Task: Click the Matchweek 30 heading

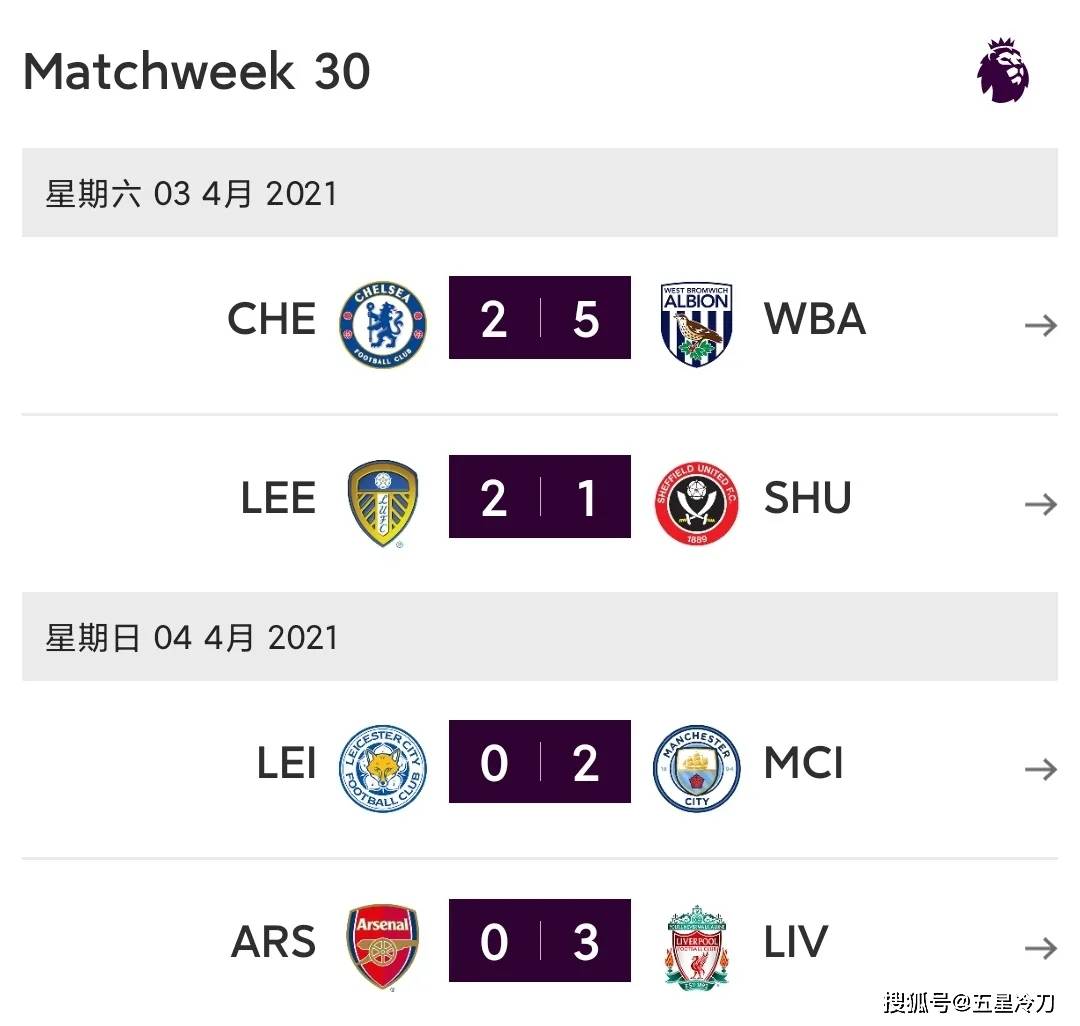Action: [x=197, y=71]
